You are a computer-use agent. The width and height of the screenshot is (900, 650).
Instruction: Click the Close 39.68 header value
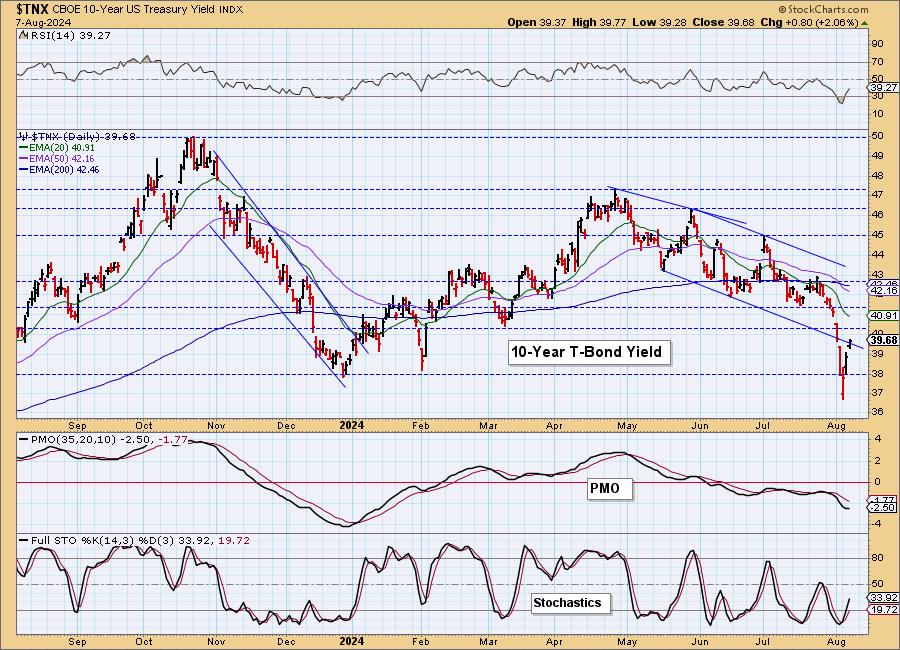(723, 22)
